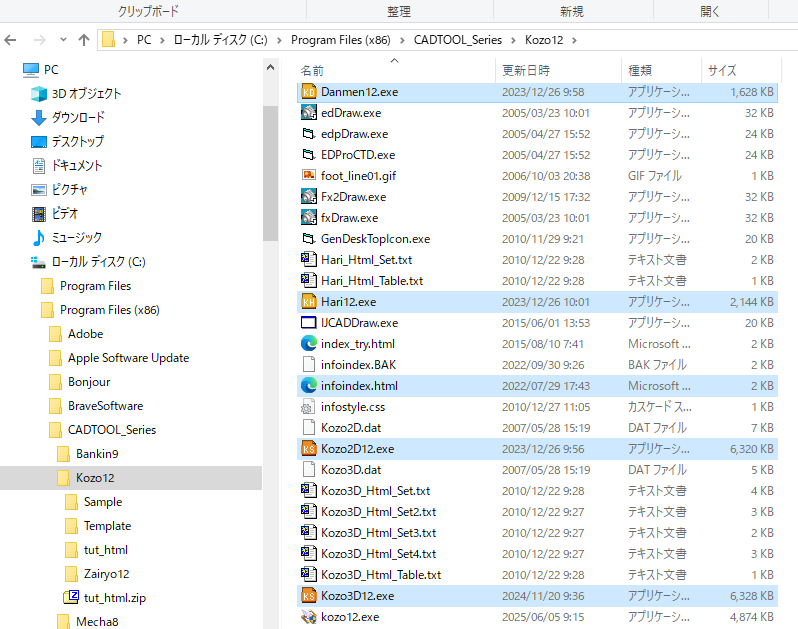798x629 pixels.
Task: Click the edpDraw.exe file icon
Action: [308, 134]
